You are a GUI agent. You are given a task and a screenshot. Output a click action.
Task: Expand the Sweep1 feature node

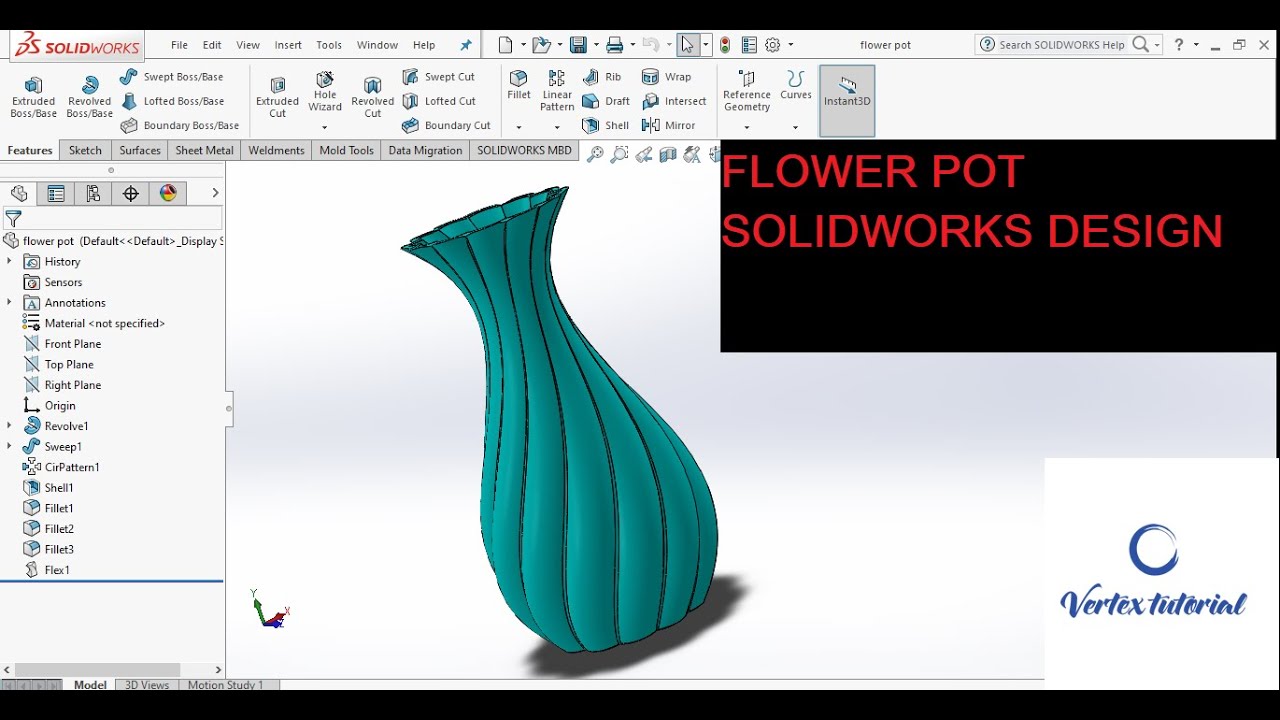(x=10, y=446)
